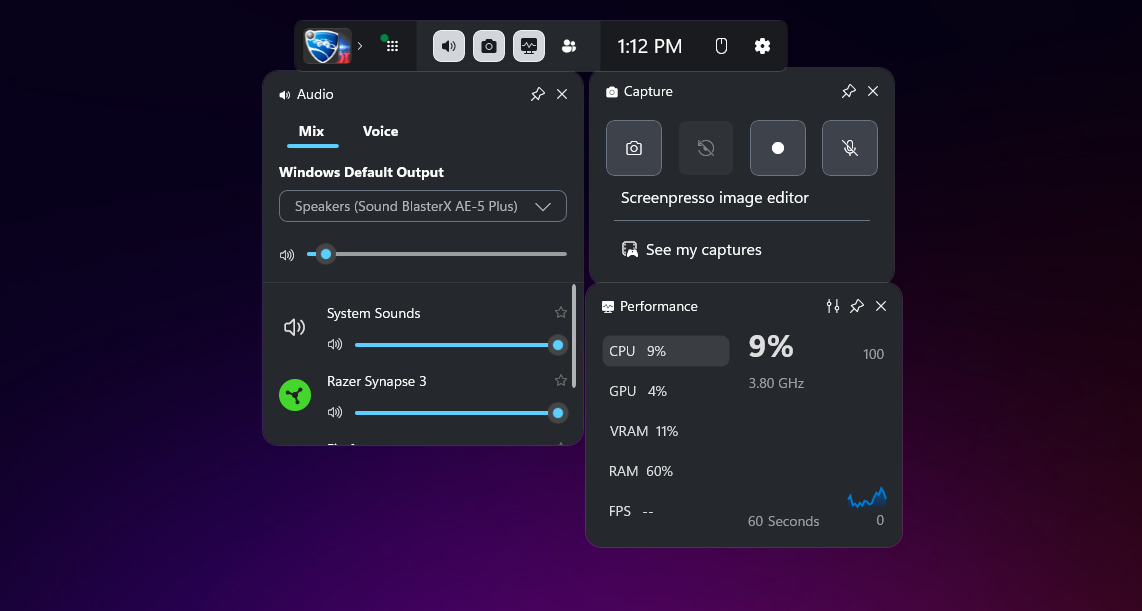Click See my captures

click(x=703, y=250)
